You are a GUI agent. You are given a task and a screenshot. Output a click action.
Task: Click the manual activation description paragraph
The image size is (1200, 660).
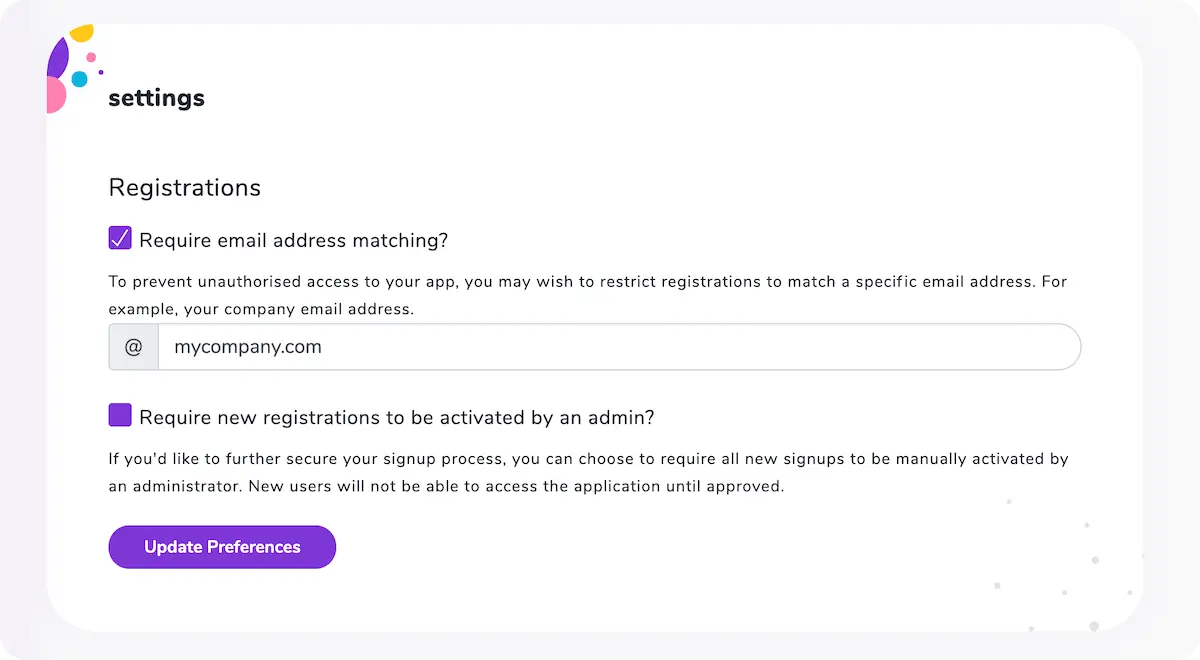coord(587,473)
